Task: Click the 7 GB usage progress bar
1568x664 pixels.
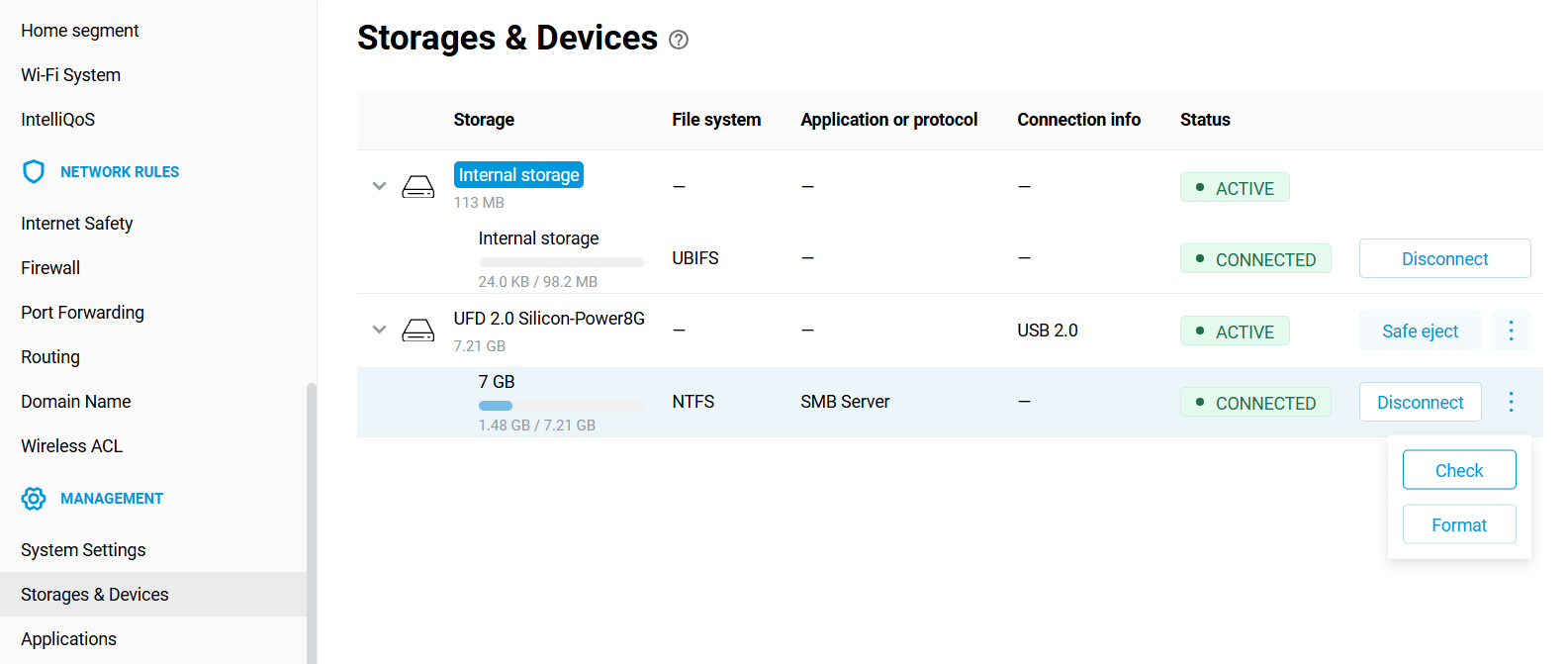Action: (561, 406)
